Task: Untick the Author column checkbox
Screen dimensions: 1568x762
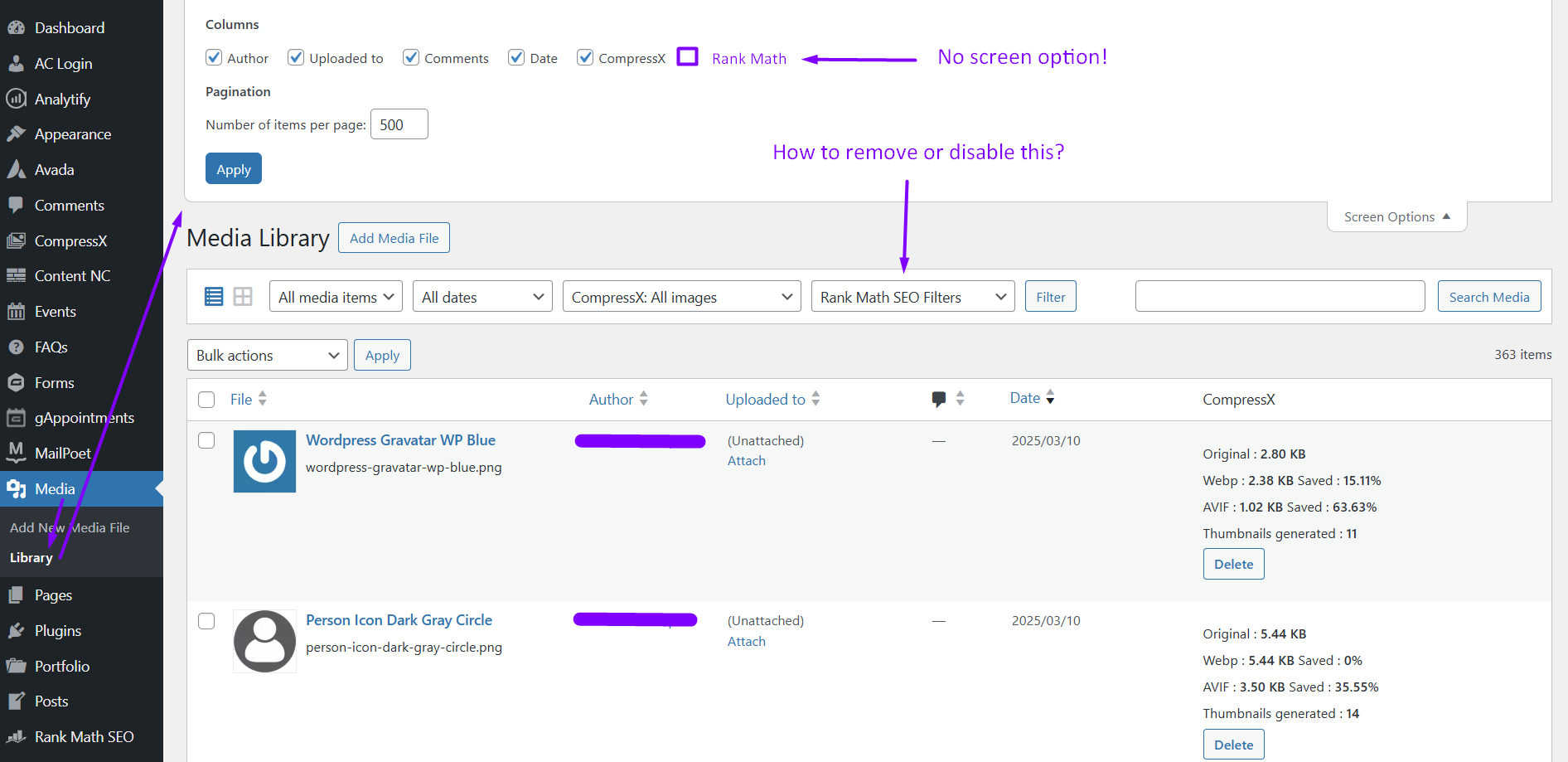Action: [214, 57]
